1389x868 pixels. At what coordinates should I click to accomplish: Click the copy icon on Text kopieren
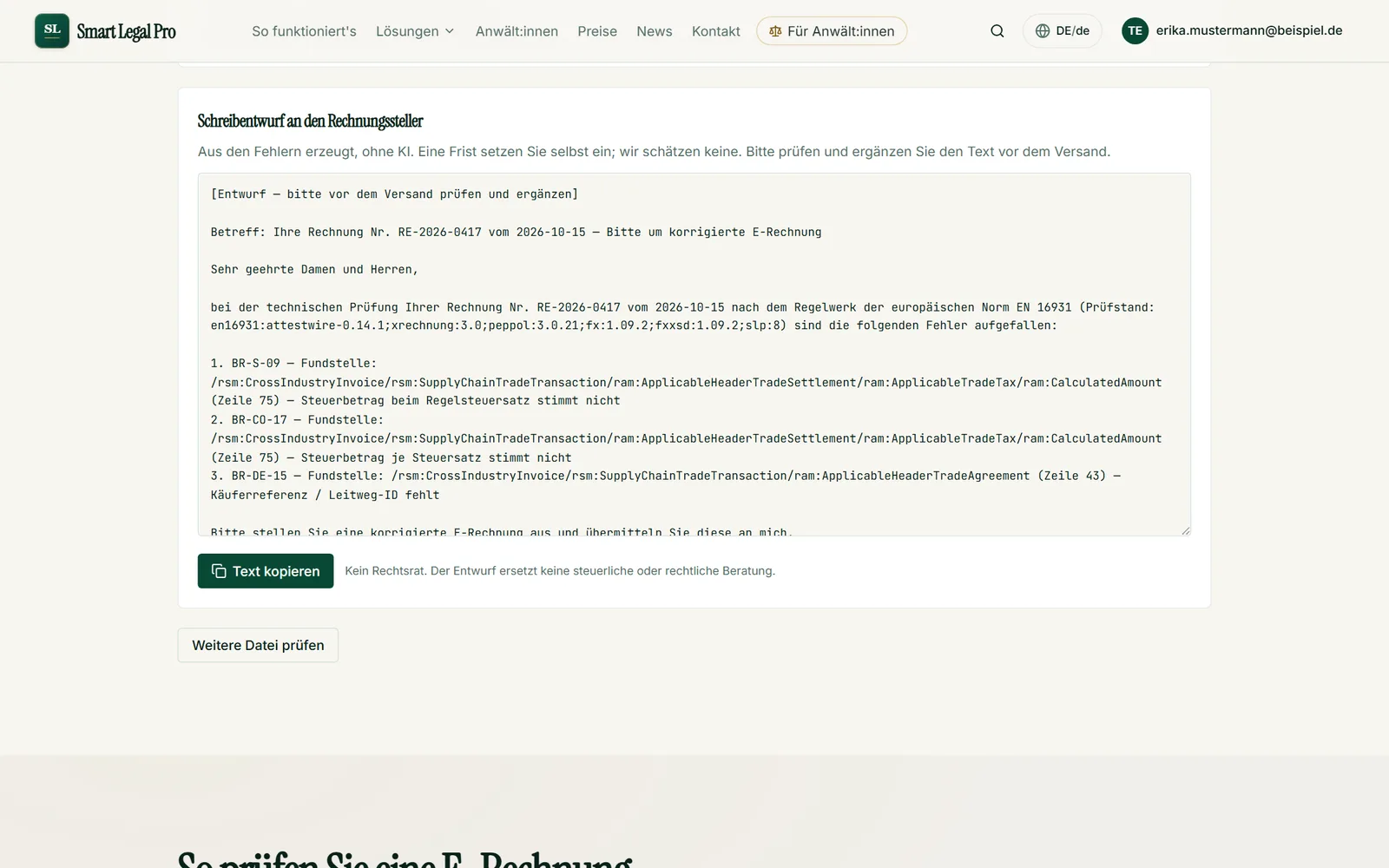[219, 571]
